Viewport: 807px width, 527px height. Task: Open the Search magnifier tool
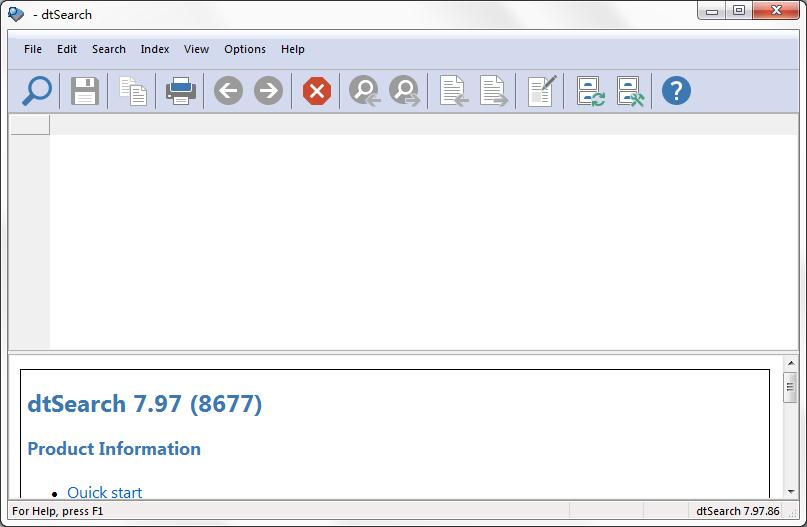click(37, 91)
